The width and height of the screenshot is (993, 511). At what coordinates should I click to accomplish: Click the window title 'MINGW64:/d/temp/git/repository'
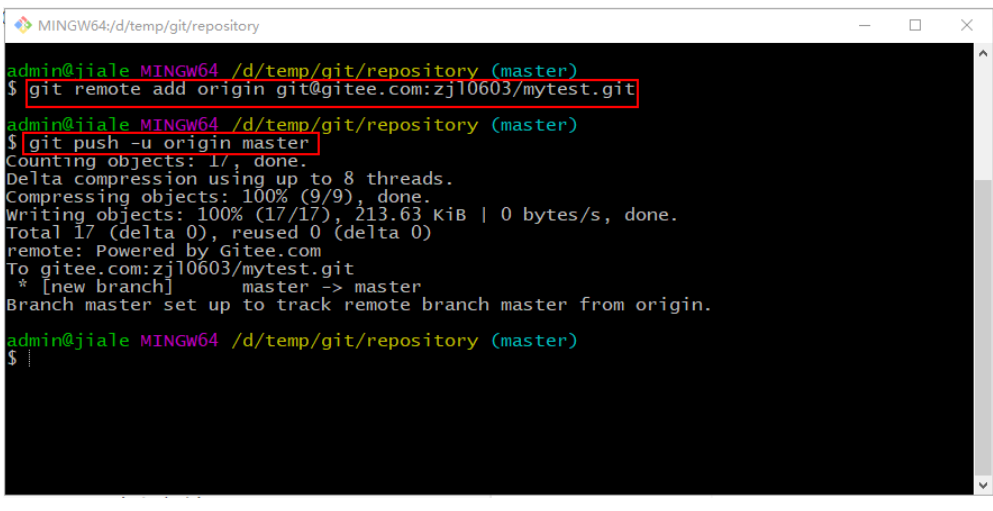coord(148,26)
